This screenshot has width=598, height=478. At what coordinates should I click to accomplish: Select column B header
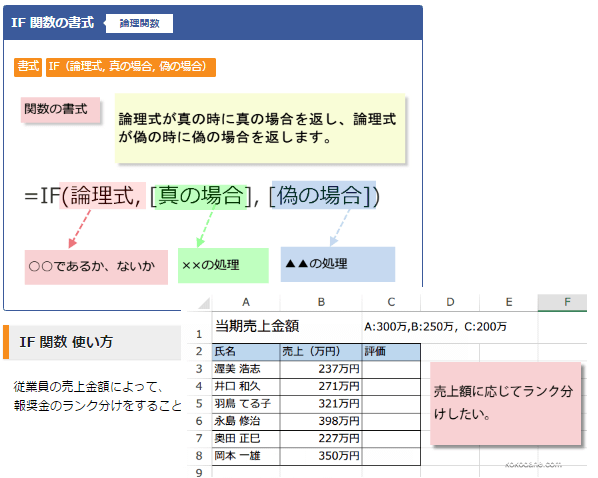(x=321, y=303)
